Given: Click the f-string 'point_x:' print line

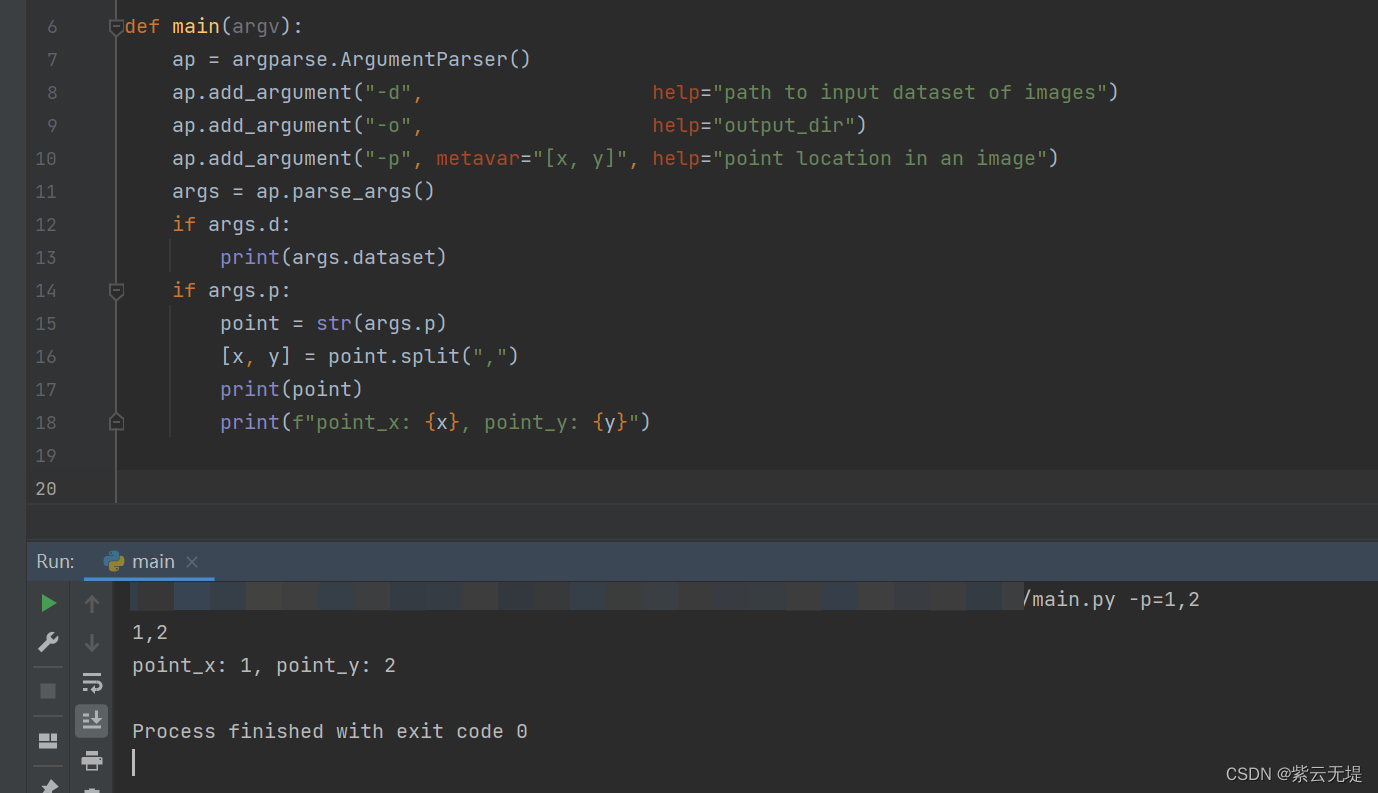Looking at the screenshot, I should pos(435,423).
